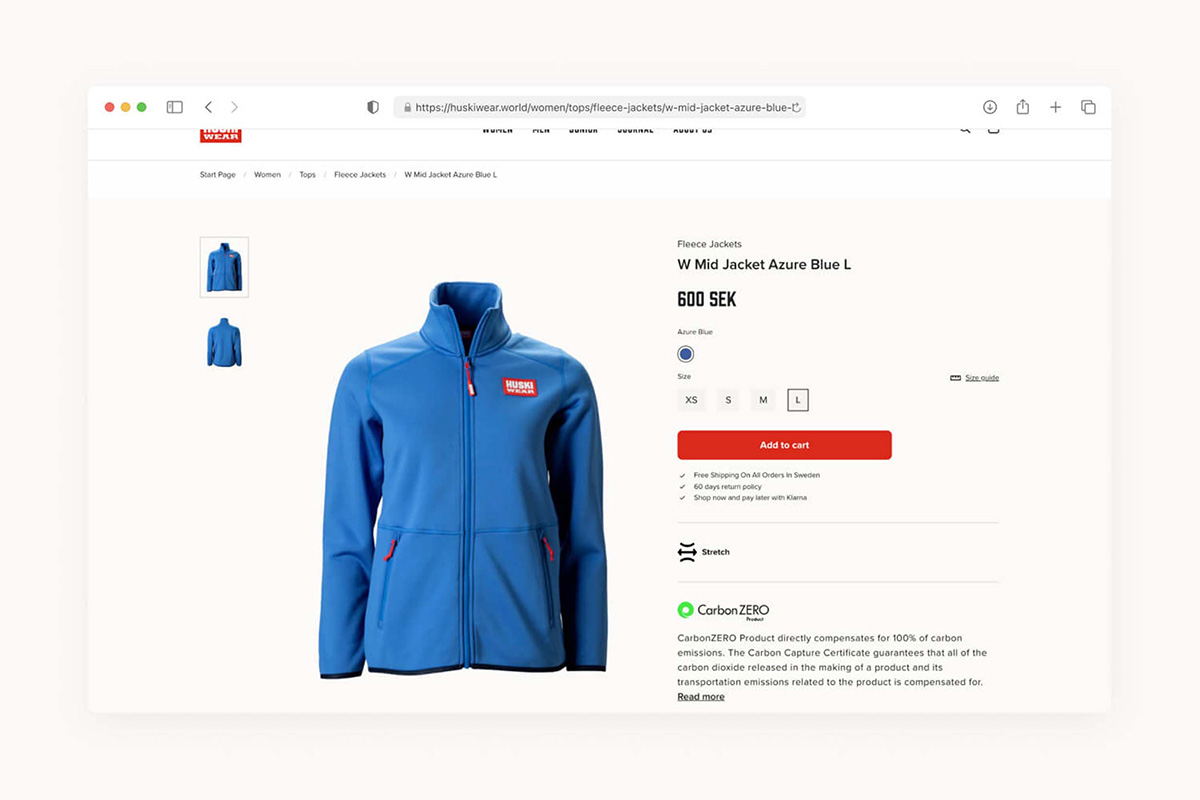
Task: Select size XS
Action: click(x=691, y=400)
